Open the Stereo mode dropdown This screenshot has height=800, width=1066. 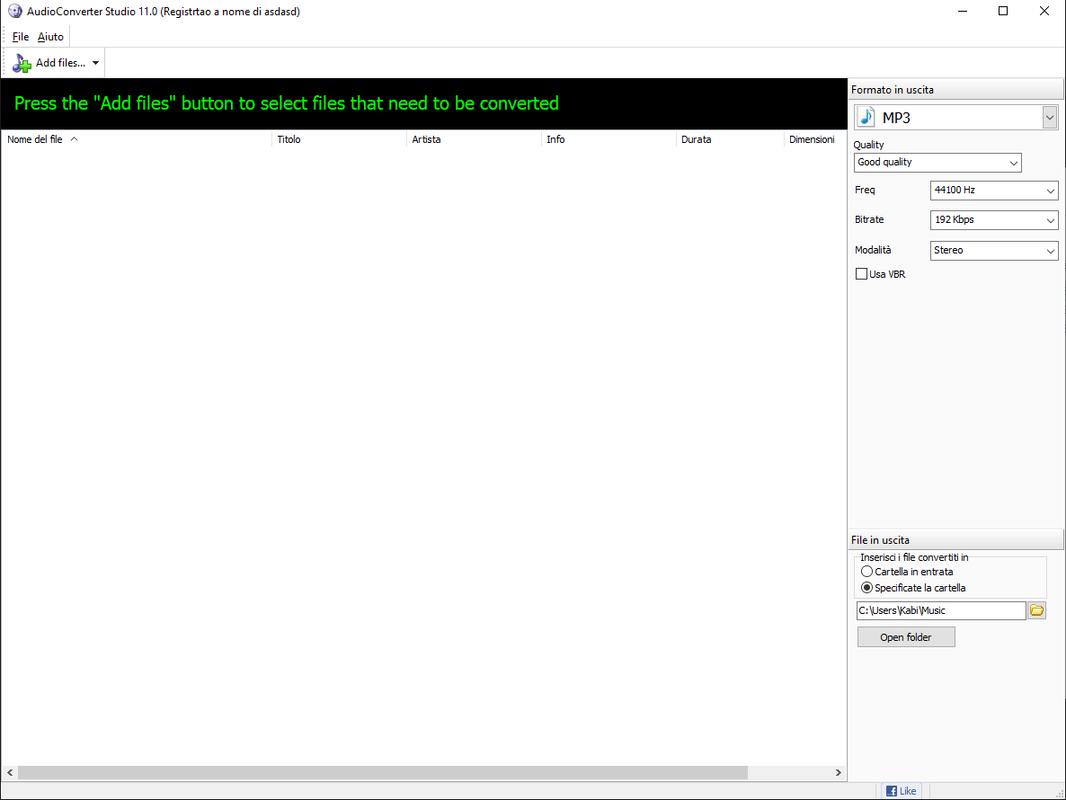click(994, 251)
